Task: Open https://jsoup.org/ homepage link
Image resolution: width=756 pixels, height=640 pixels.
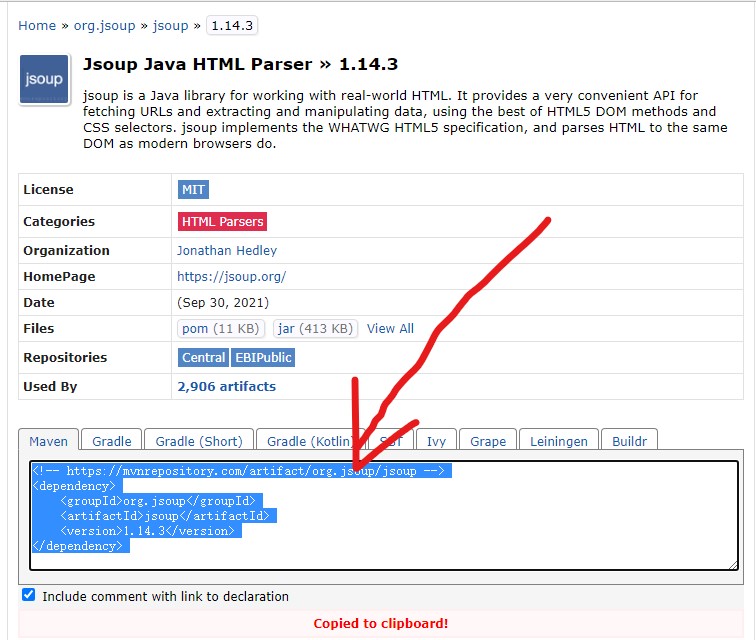Action: 231,276
